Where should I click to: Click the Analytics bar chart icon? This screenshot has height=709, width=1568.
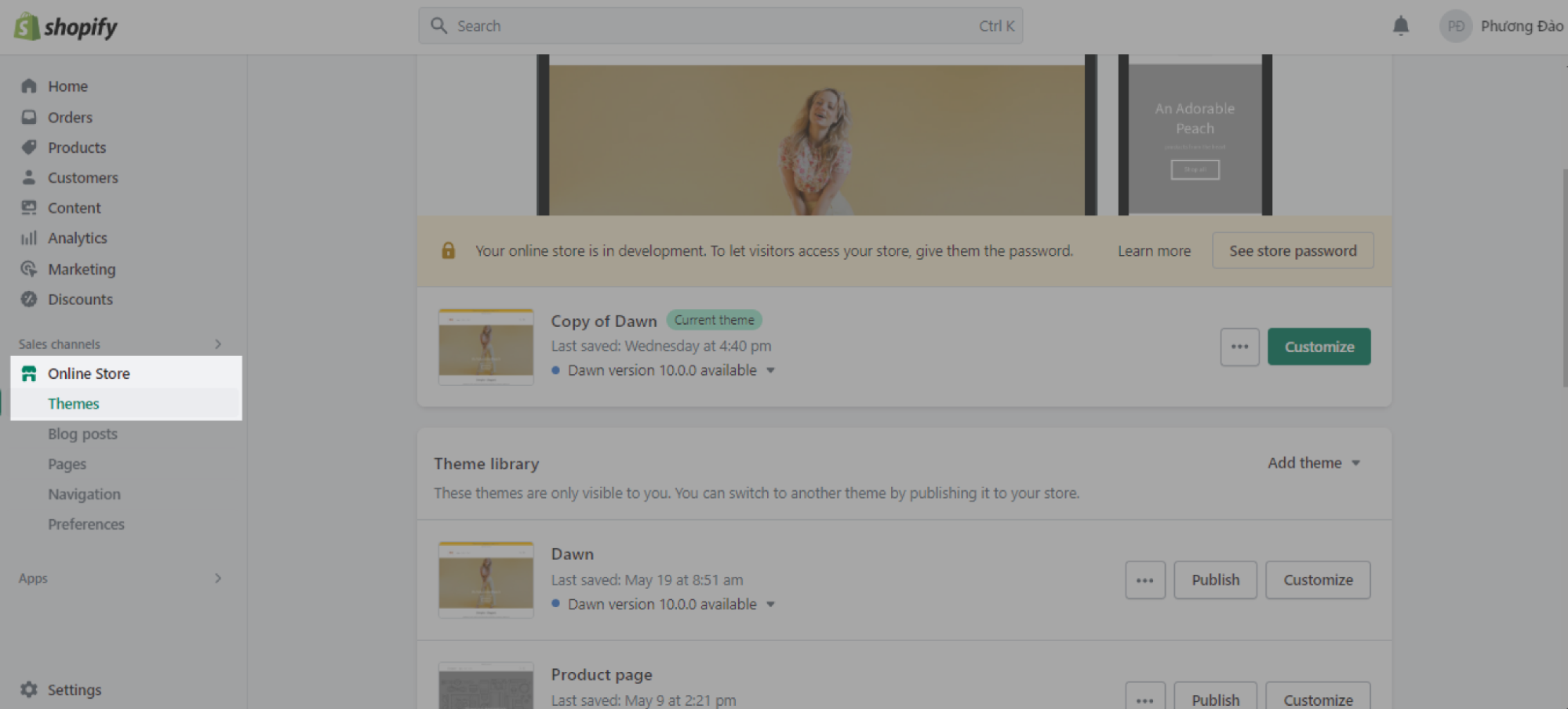pos(29,238)
